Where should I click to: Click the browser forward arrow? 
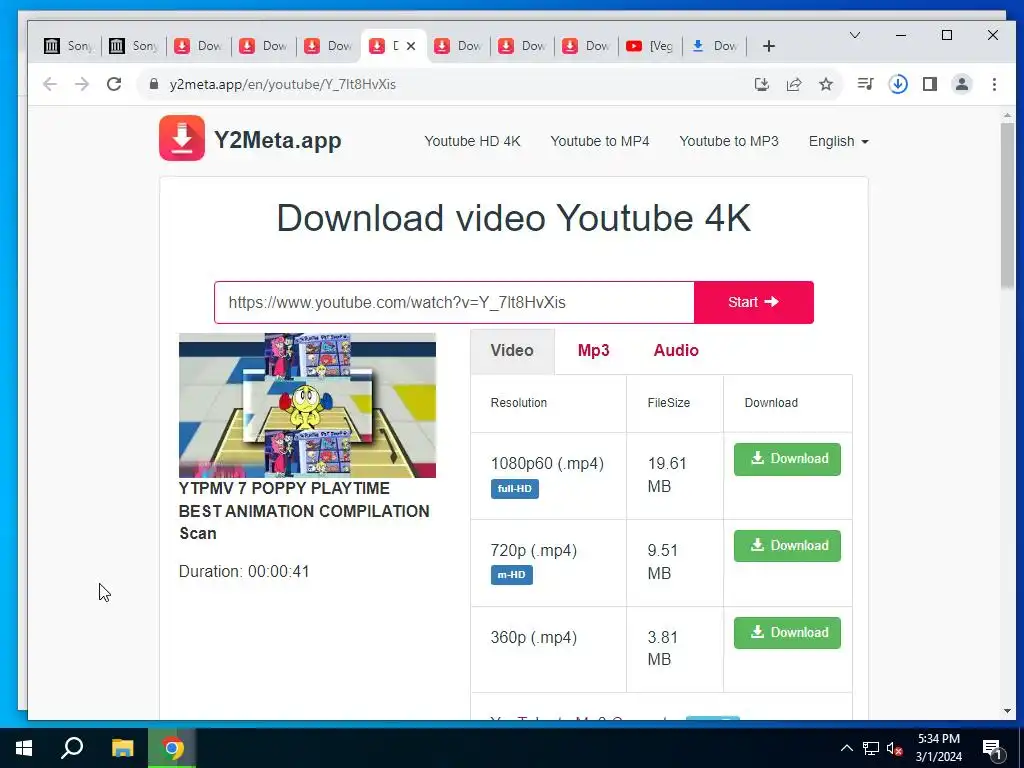point(82,84)
